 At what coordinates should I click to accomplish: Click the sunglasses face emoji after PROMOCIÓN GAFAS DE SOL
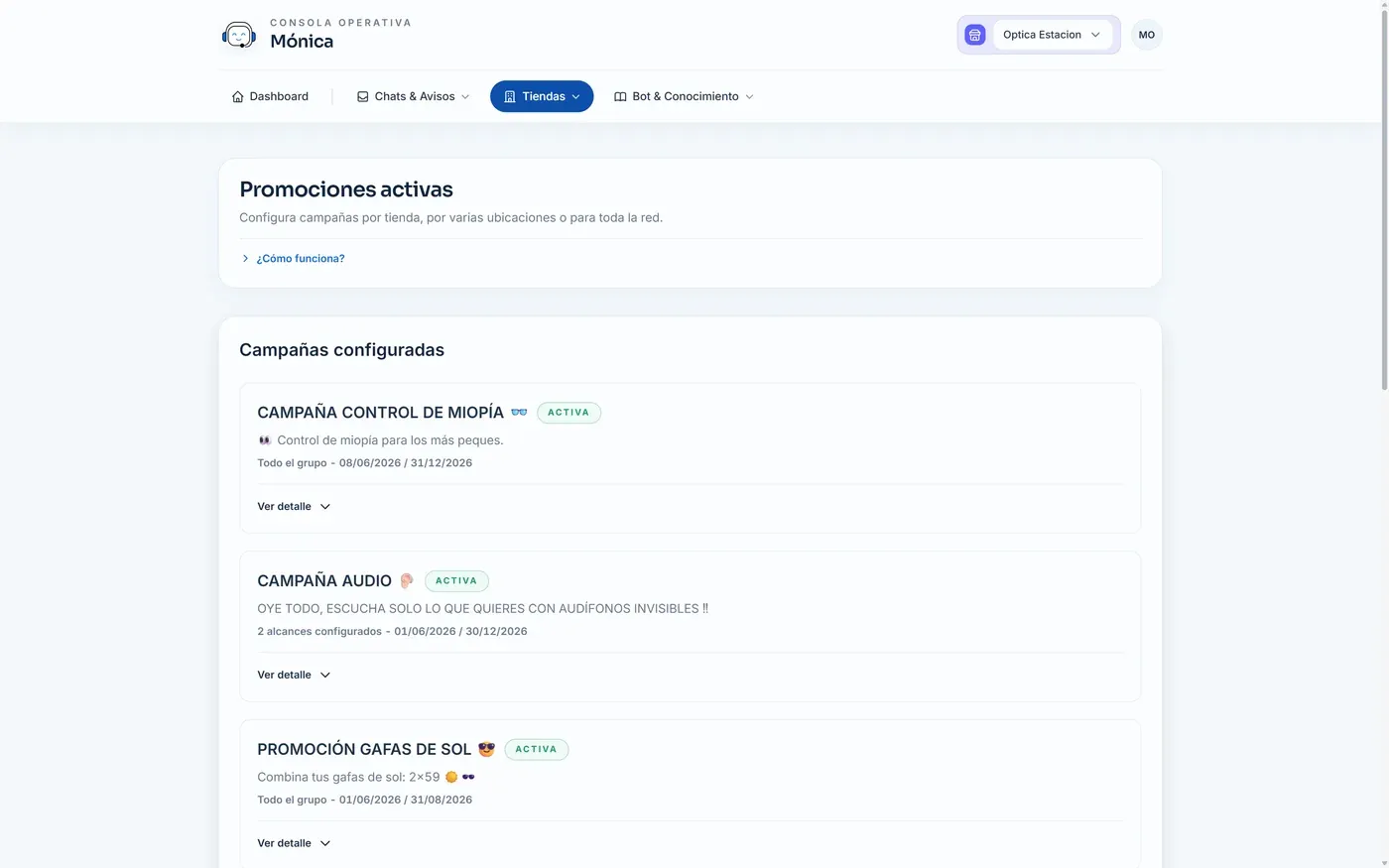(486, 749)
